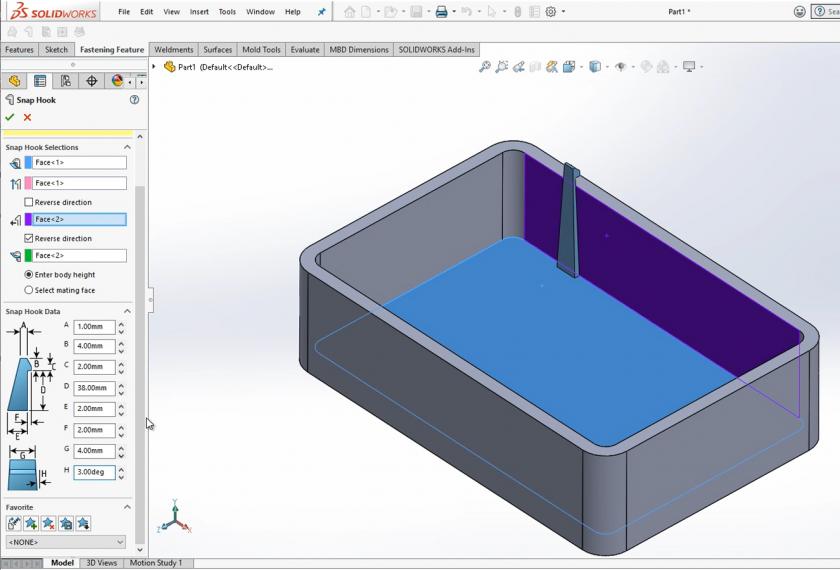840x570 pixels.
Task: Collapse the Snap Hook Data section
Action: coord(127,311)
